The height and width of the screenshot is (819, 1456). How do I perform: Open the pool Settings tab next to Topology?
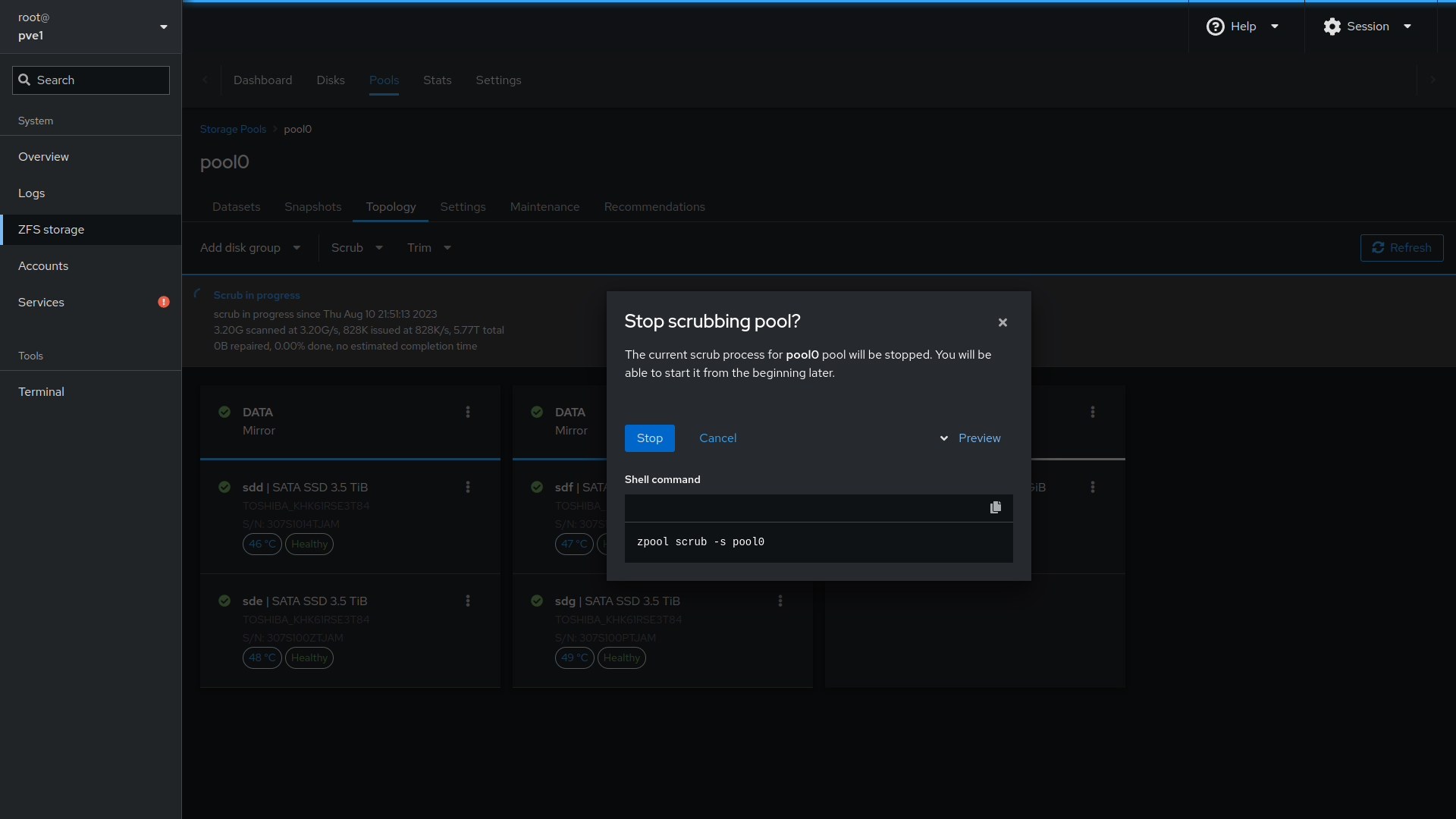(x=463, y=207)
